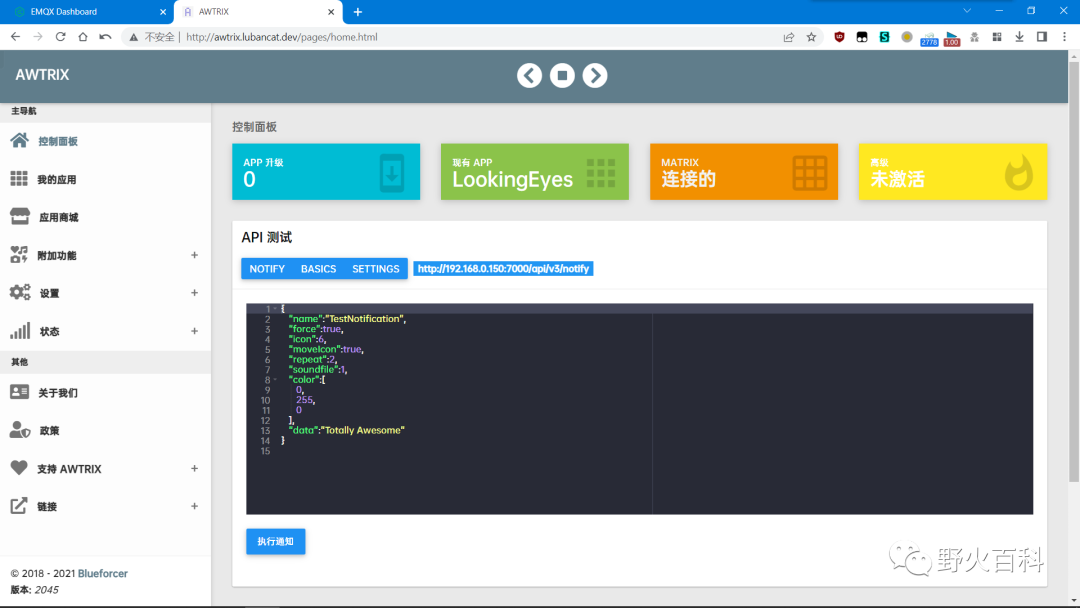
Task: Click the download icon on APP 升级 card
Action: click(x=392, y=174)
